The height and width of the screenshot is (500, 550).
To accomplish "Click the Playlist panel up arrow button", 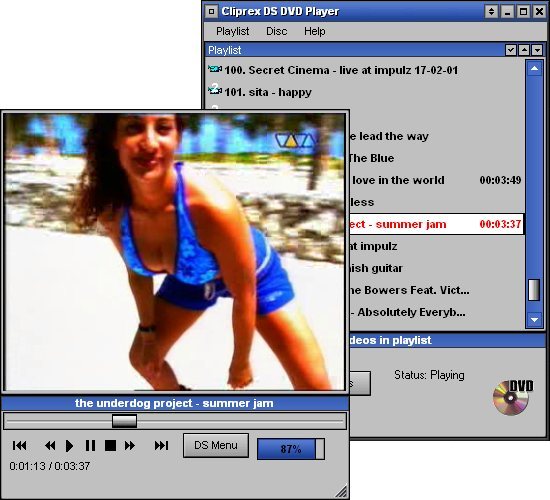I will click(x=524, y=50).
